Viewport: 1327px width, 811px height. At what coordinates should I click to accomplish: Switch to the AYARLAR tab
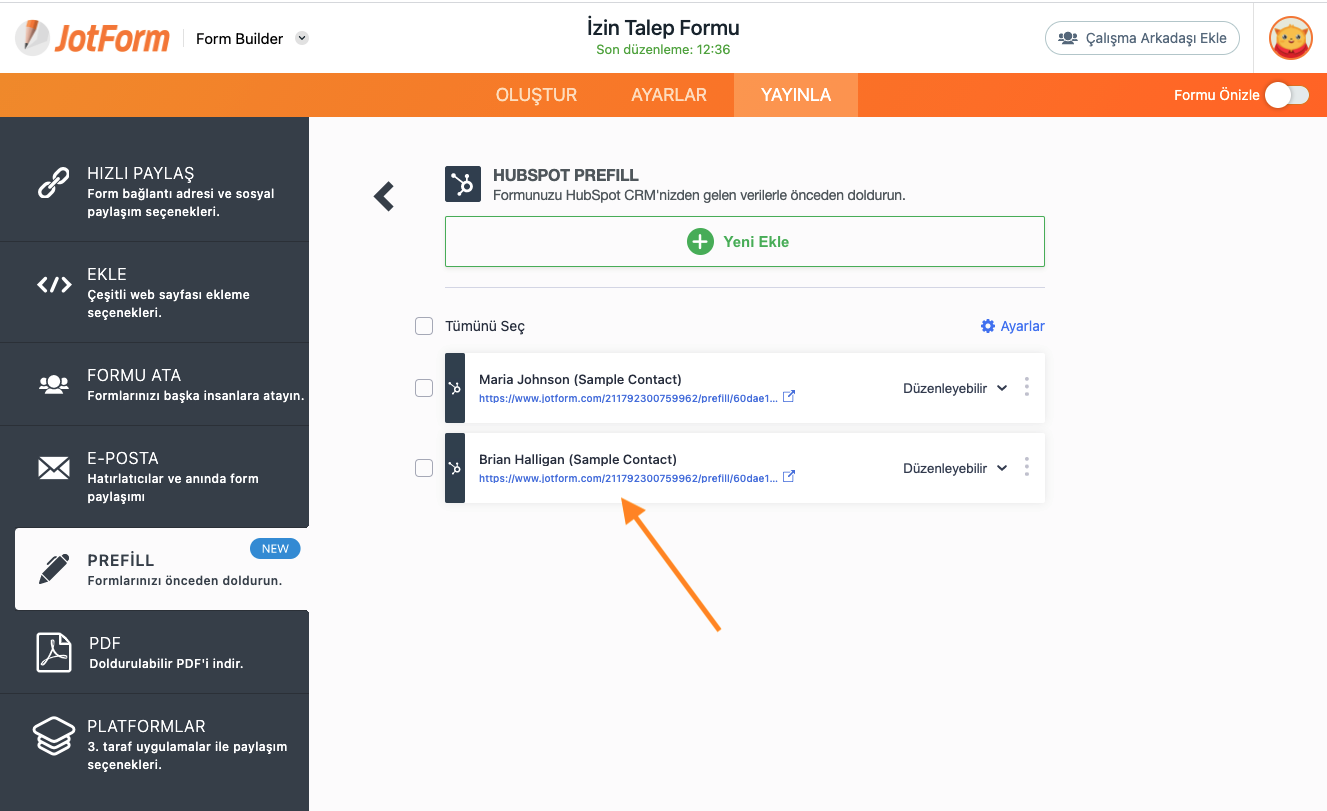click(x=669, y=95)
